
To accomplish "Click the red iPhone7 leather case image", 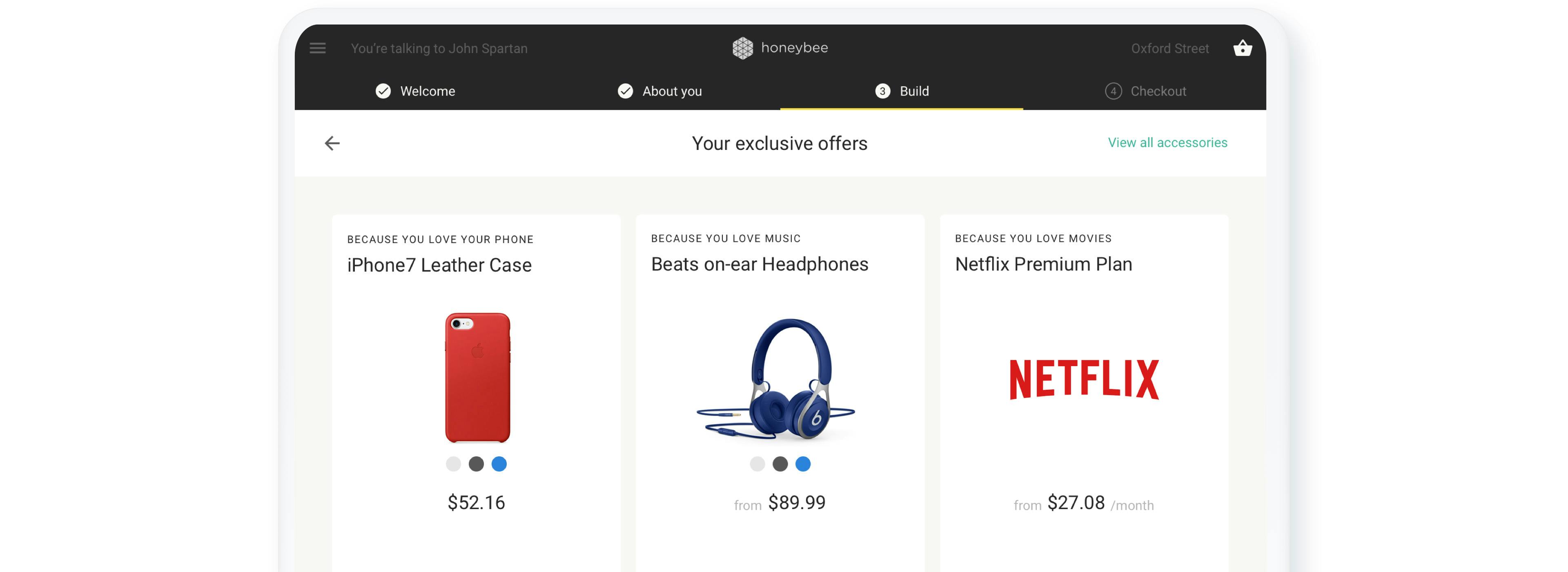I will 477,378.
